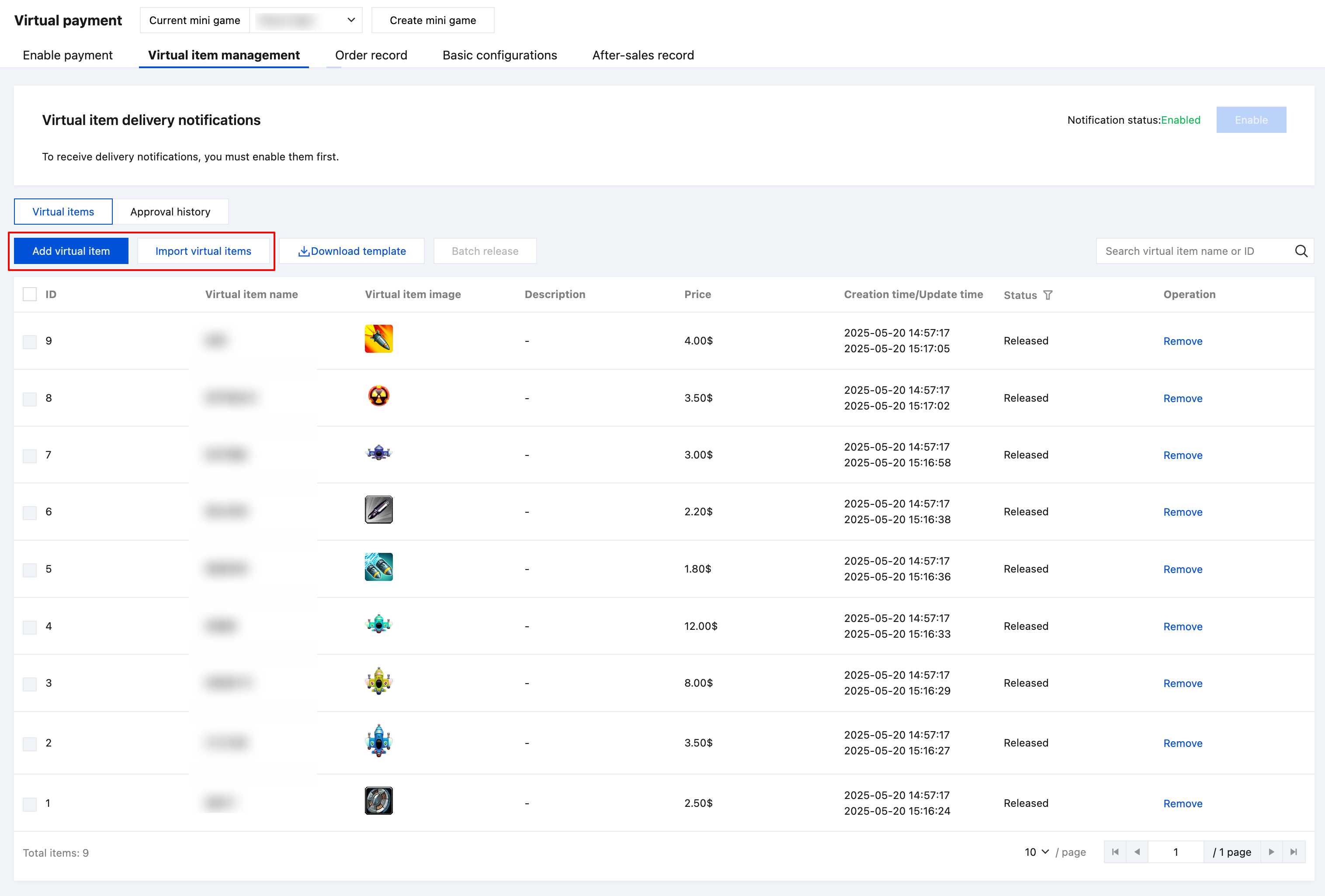Click the Status column filter icon
The image size is (1325, 896).
pyautogui.click(x=1048, y=295)
